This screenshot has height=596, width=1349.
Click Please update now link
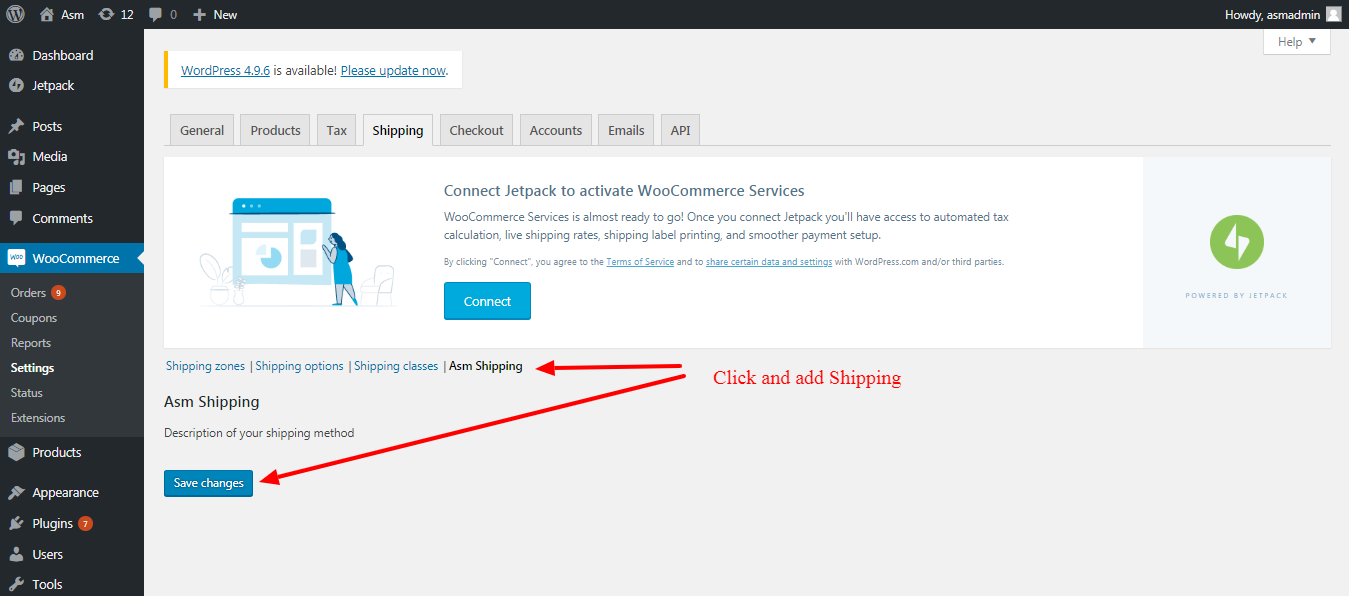(x=393, y=71)
